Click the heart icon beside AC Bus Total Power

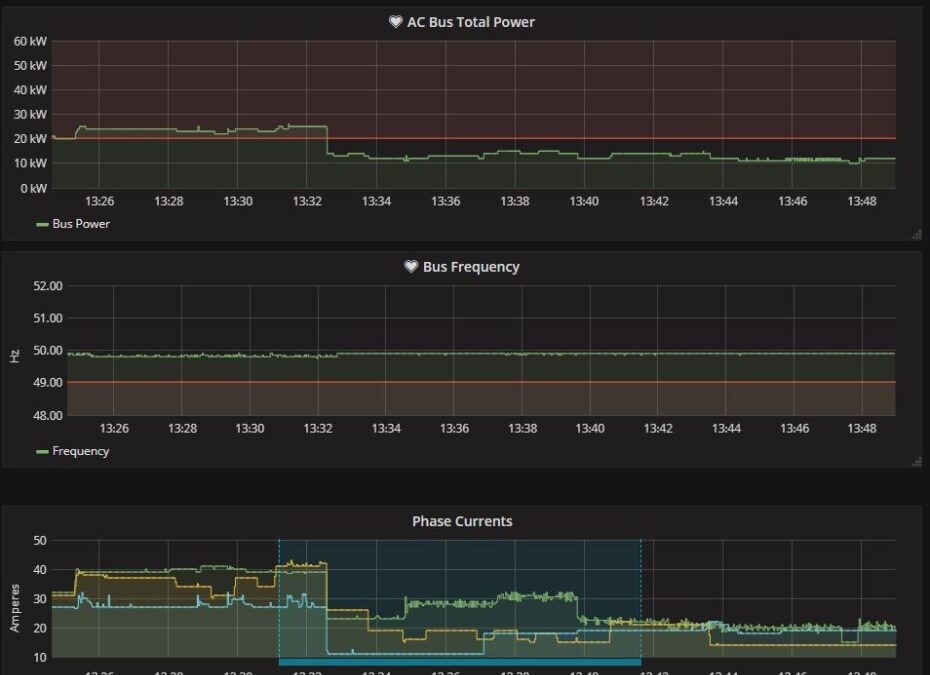[x=396, y=22]
